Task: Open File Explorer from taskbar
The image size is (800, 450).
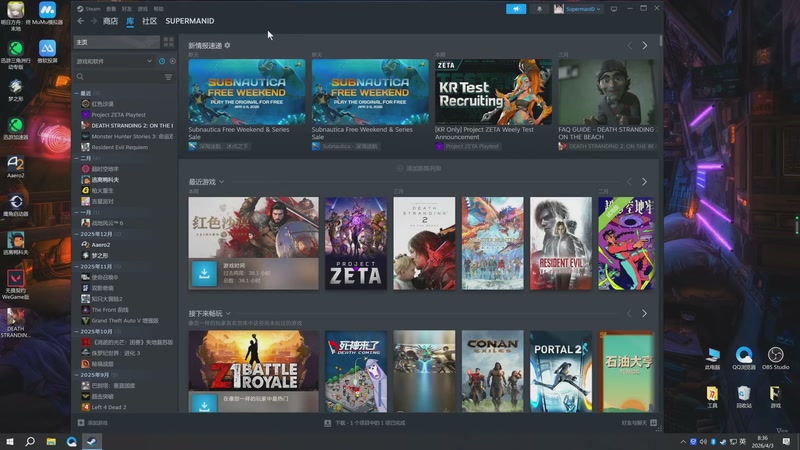Action: (51, 441)
